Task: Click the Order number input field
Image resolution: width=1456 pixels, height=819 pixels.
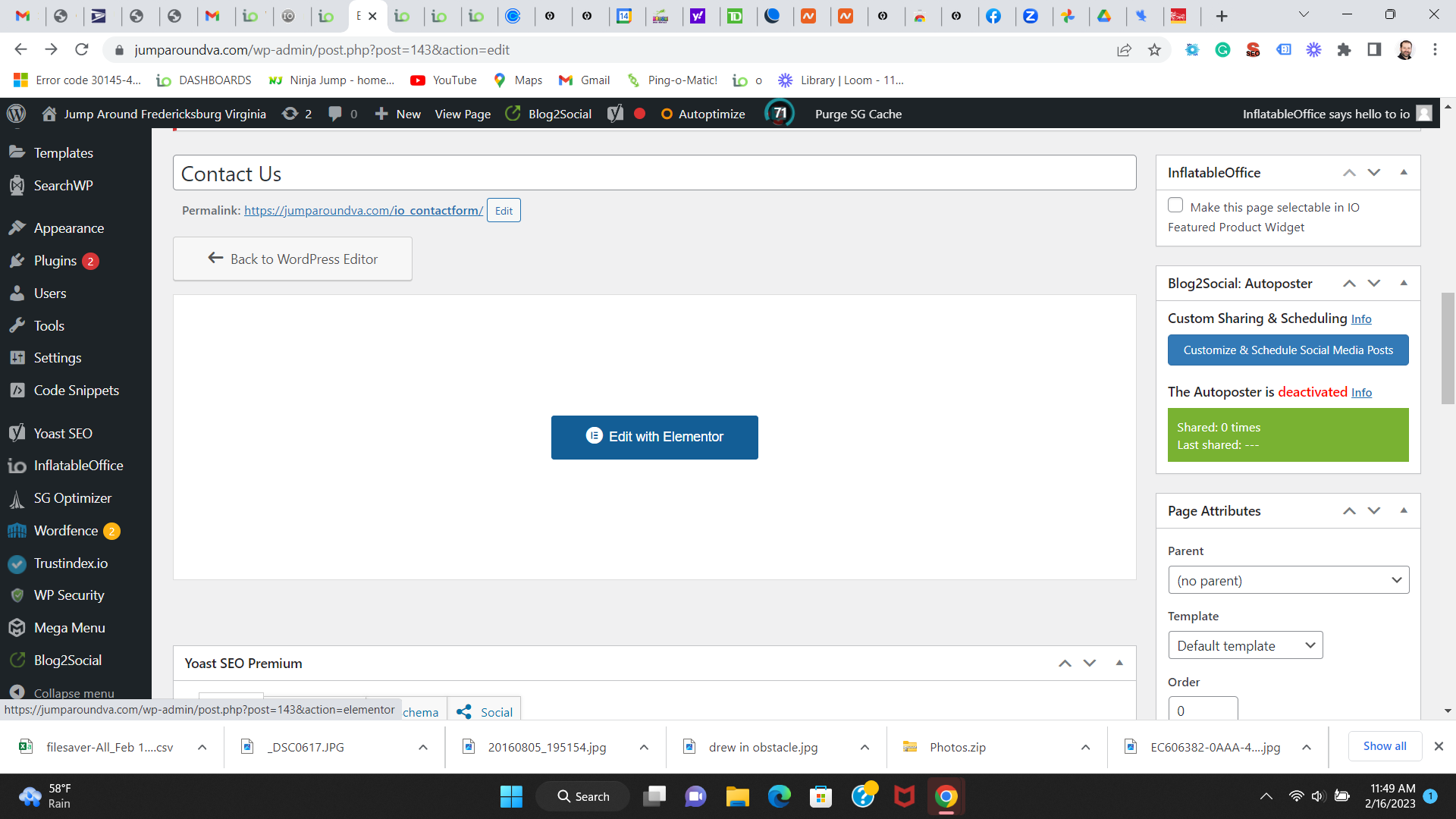Action: point(1202,711)
